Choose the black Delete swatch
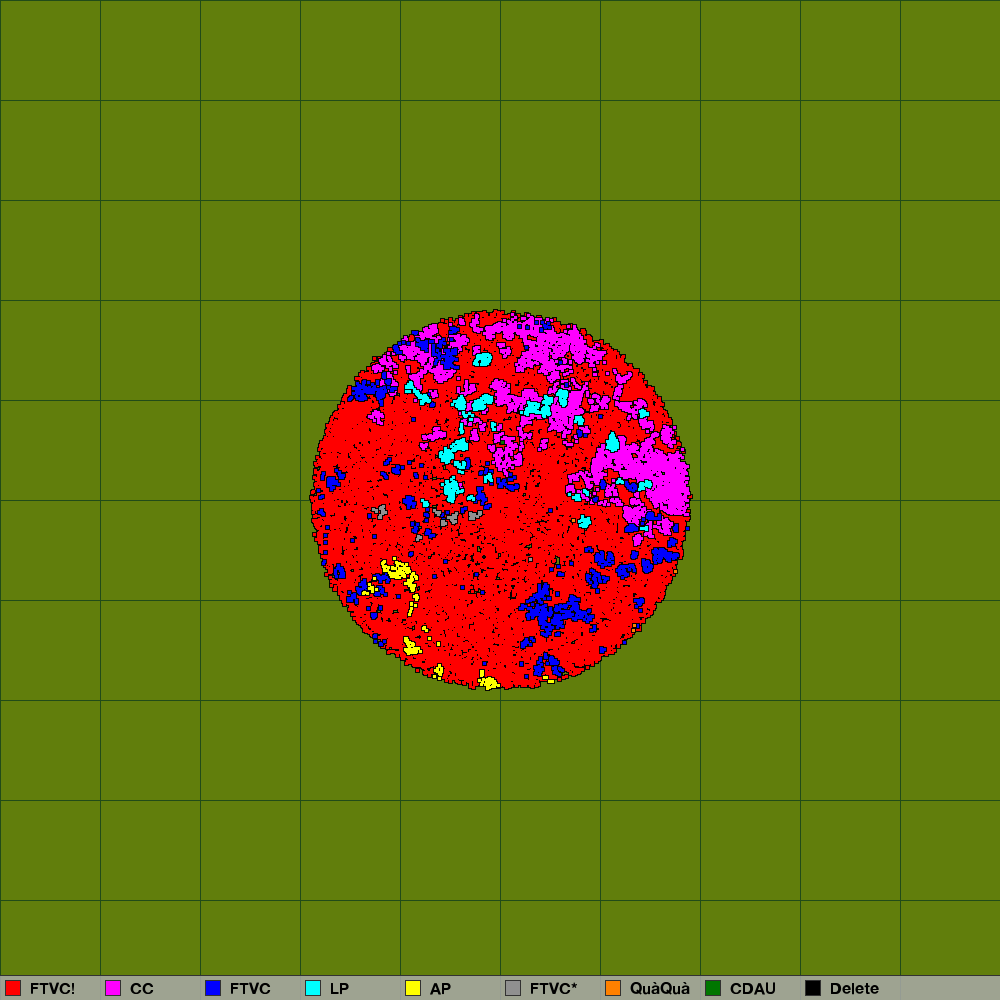The height and width of the screenshot is (1000, 1000). point(813,988)
